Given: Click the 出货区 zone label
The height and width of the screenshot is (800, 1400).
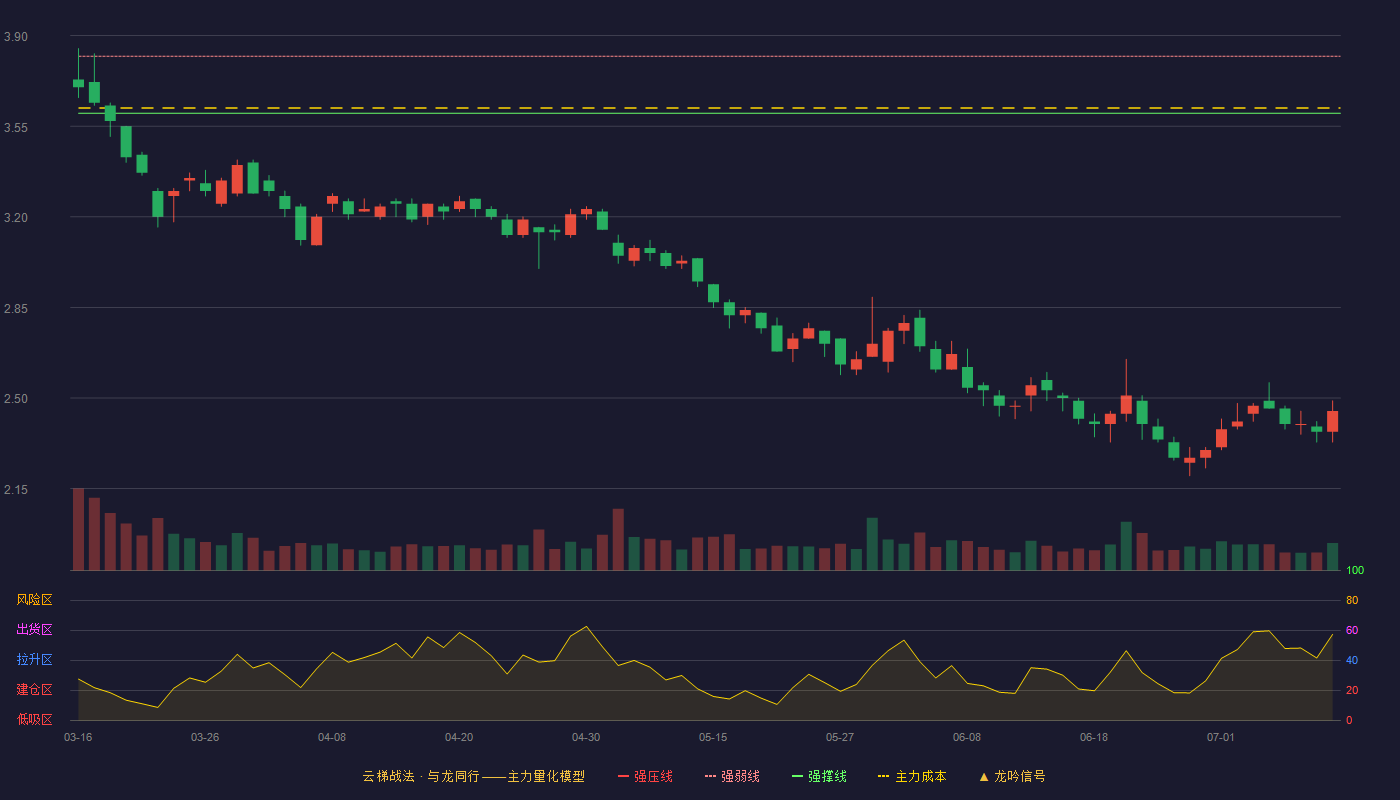Looking at the screenshot, I should 34,630.
